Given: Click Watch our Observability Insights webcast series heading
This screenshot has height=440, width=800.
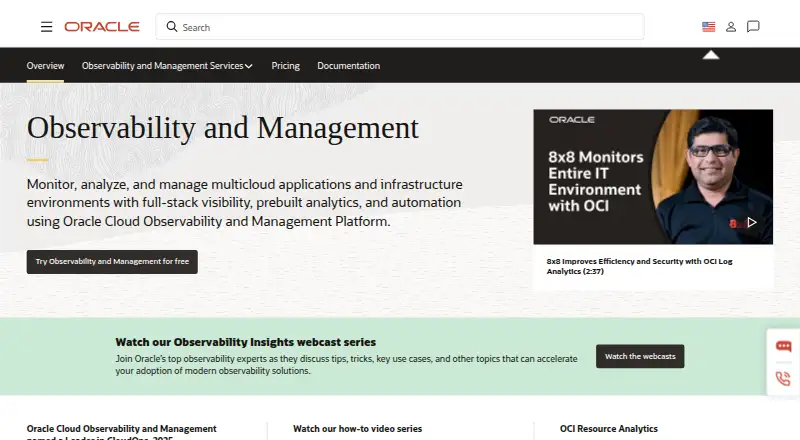Looking at the screenshot, I should (245, 342).
